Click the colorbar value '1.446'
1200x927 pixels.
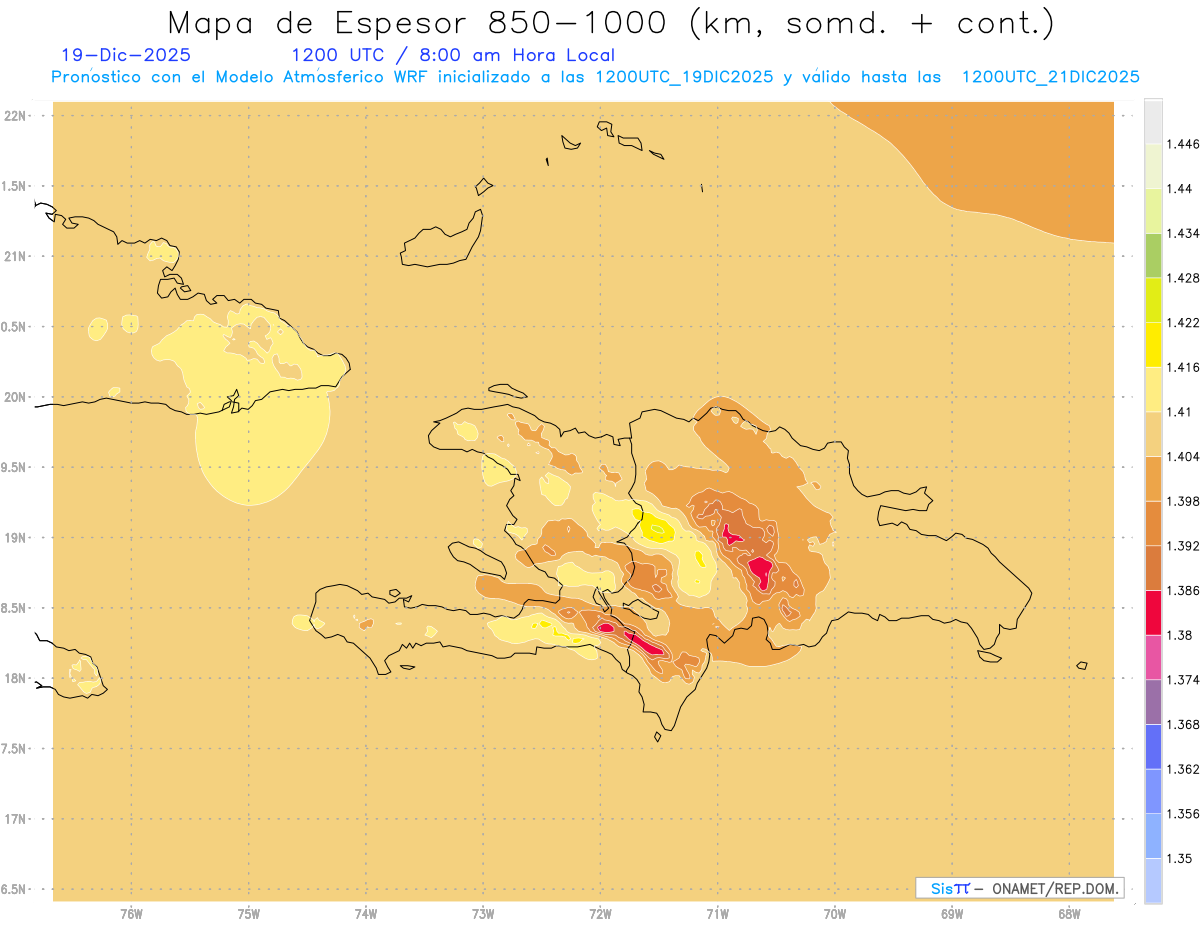point(1182,144)
